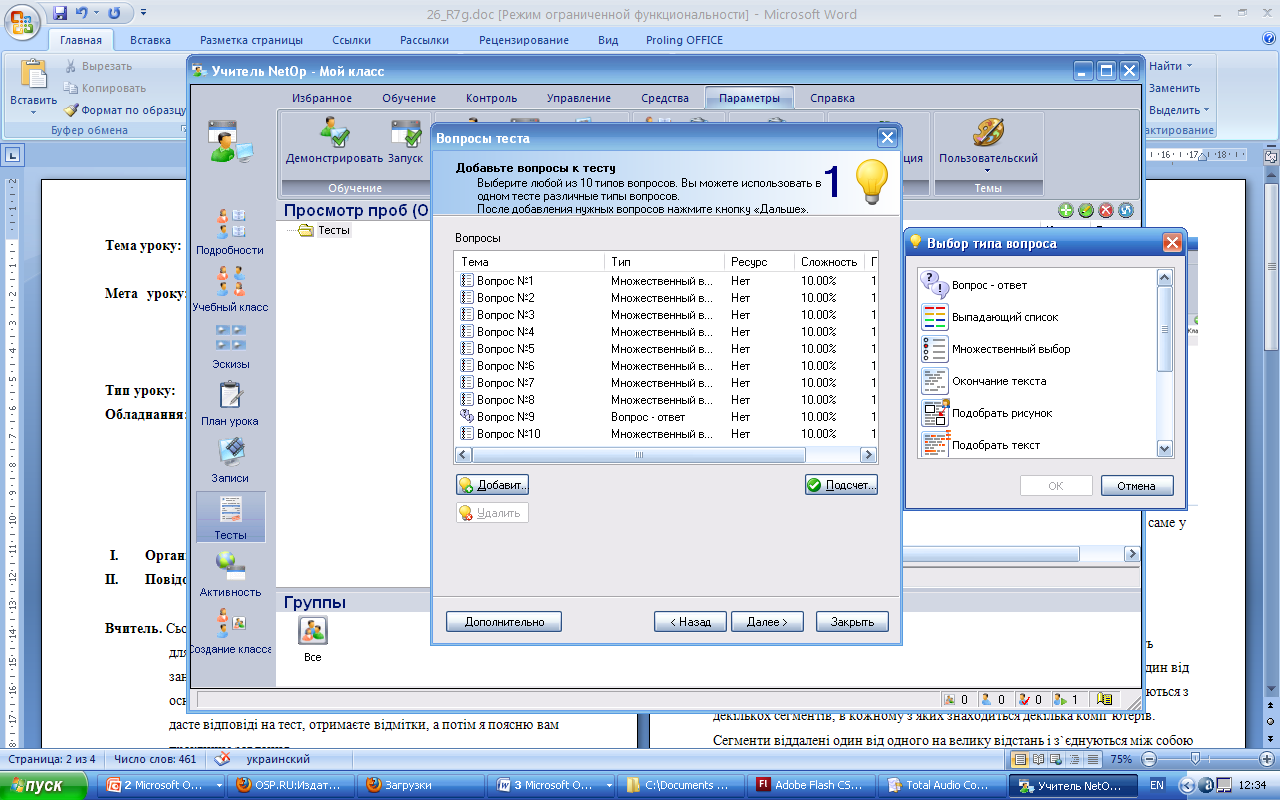Viewport: 1280px width, 800px height.
Task: Choose Выпадающий список question type
Action: (x=990, y=317)
